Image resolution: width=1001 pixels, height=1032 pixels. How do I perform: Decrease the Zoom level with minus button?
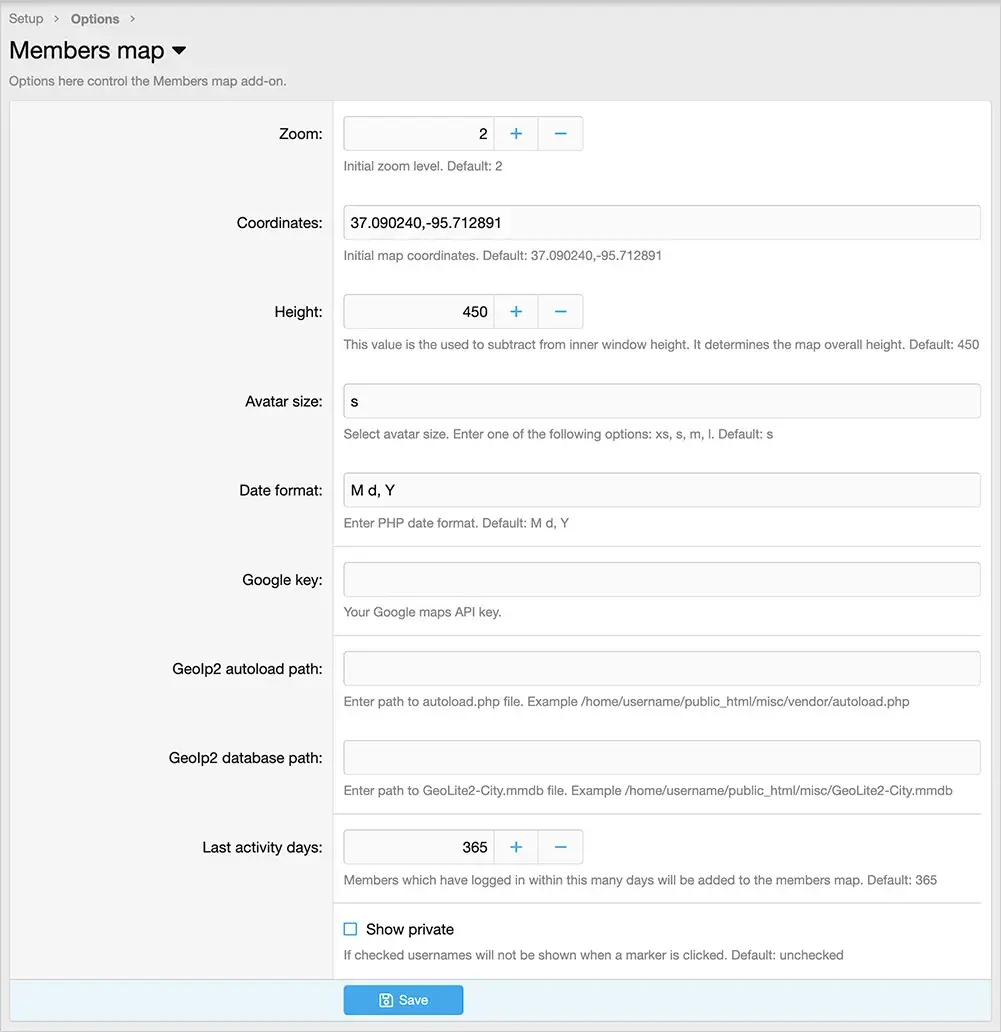click(560, 134)
